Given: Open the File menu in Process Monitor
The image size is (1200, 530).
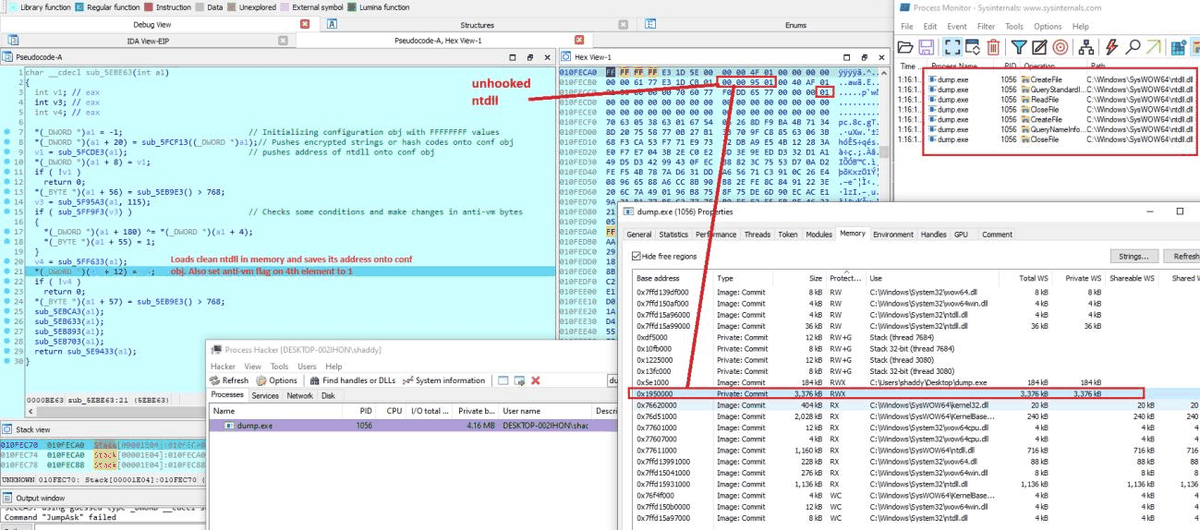Looking at the screenshot, I should point(907,27).
